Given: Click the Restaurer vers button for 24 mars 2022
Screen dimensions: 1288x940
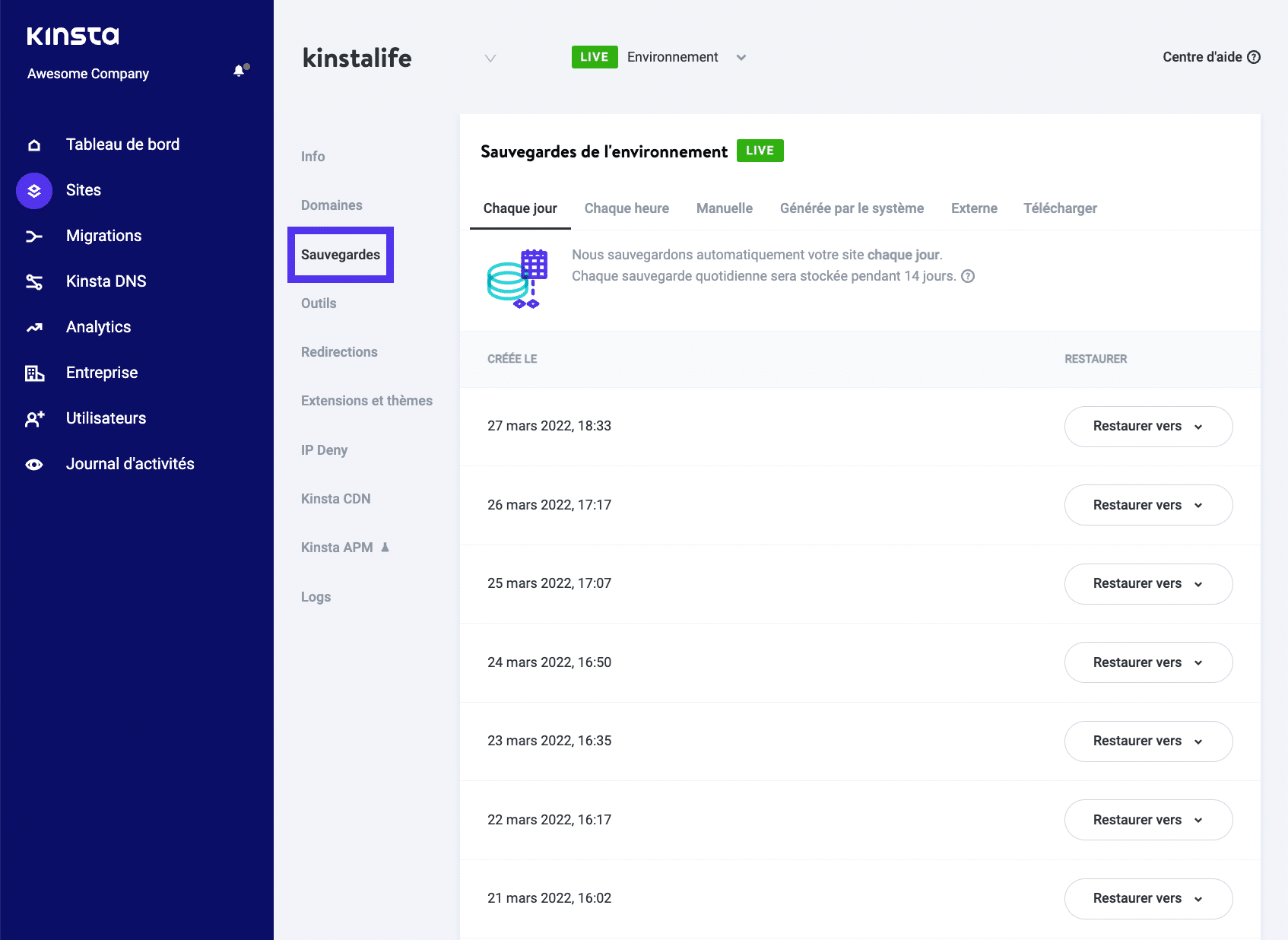Looking at the screenshot, I should [1148, 662].
